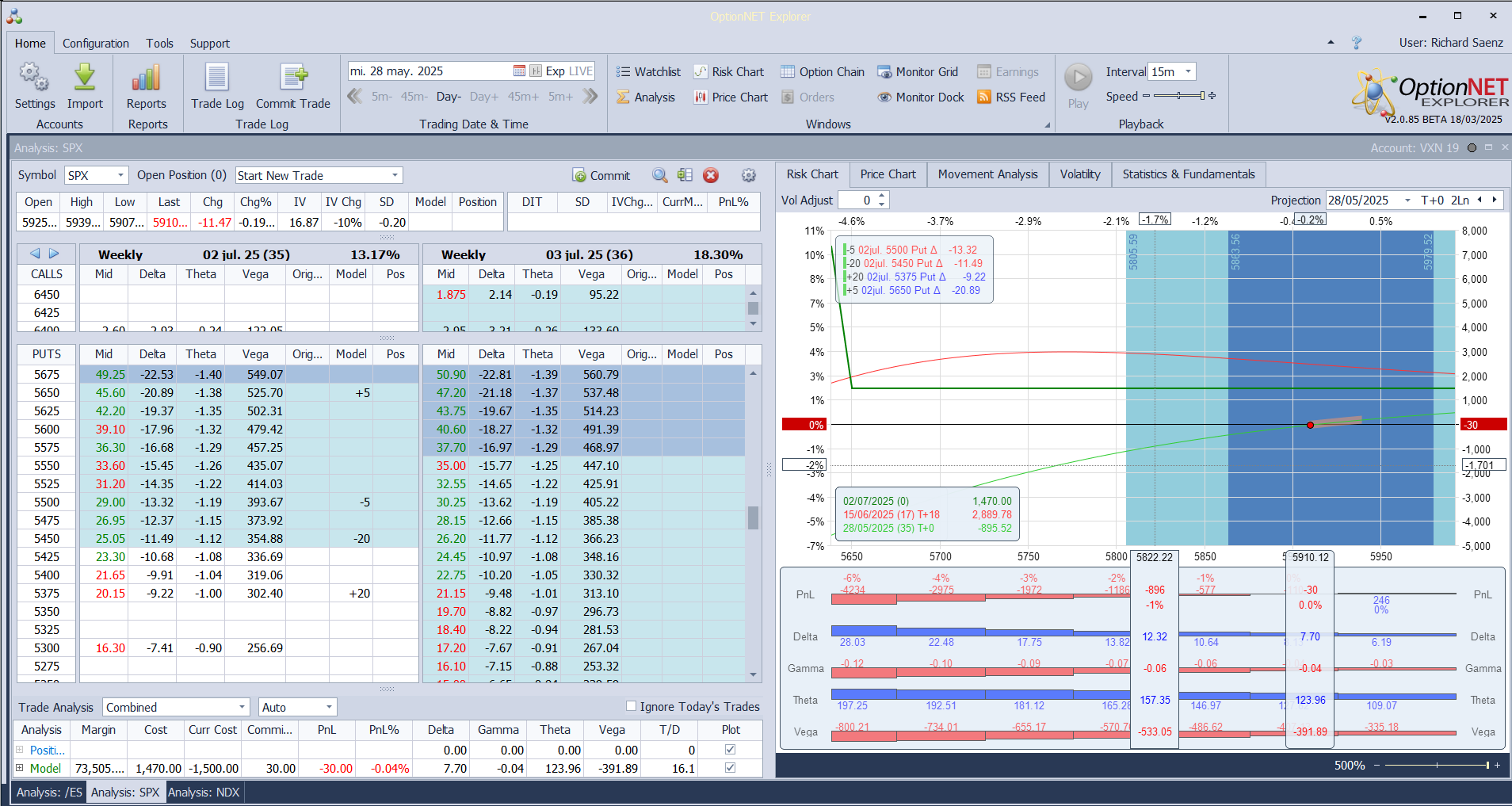
Task: Advance trading date with Day+
Action: [x=484, y=97]
